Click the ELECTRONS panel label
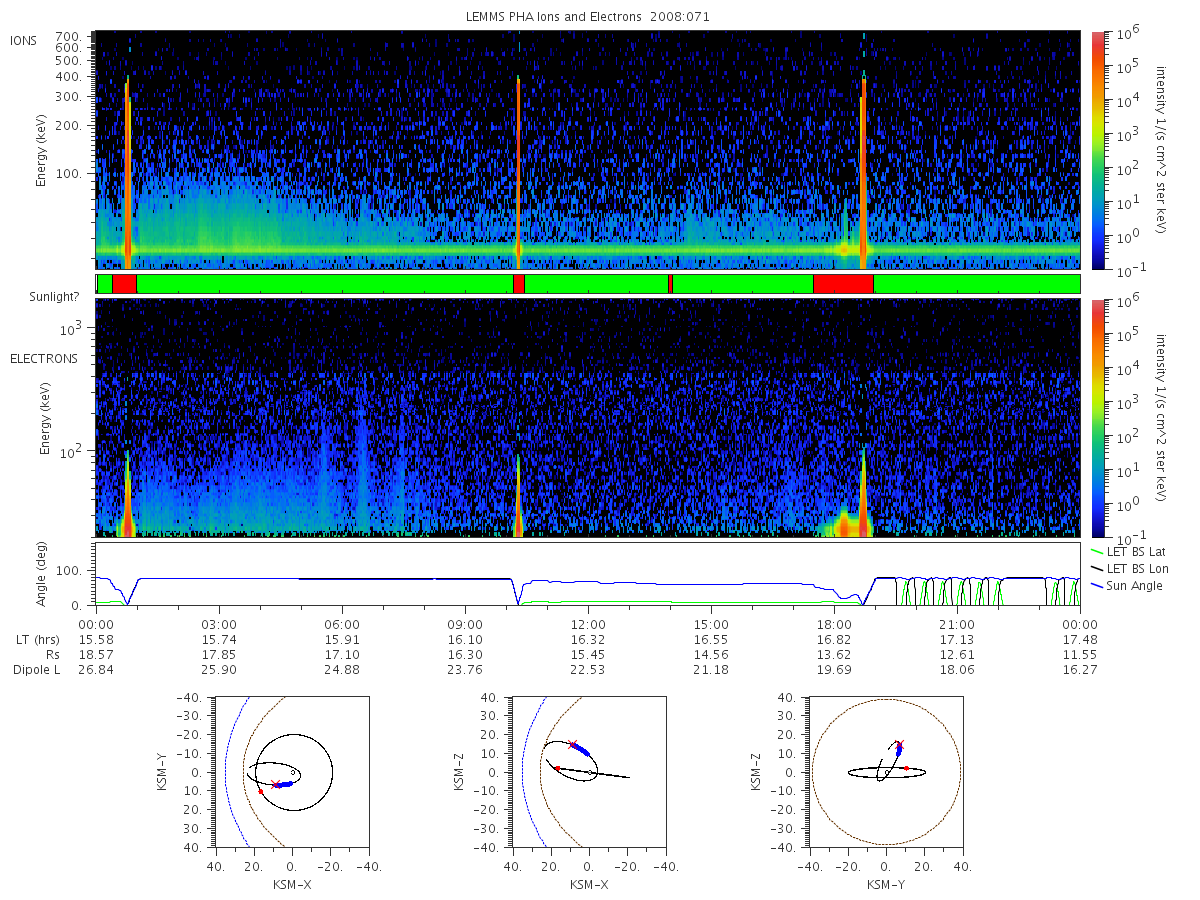Image resolution: width=1200 pixels, height=900 pixels. [44, 358]
